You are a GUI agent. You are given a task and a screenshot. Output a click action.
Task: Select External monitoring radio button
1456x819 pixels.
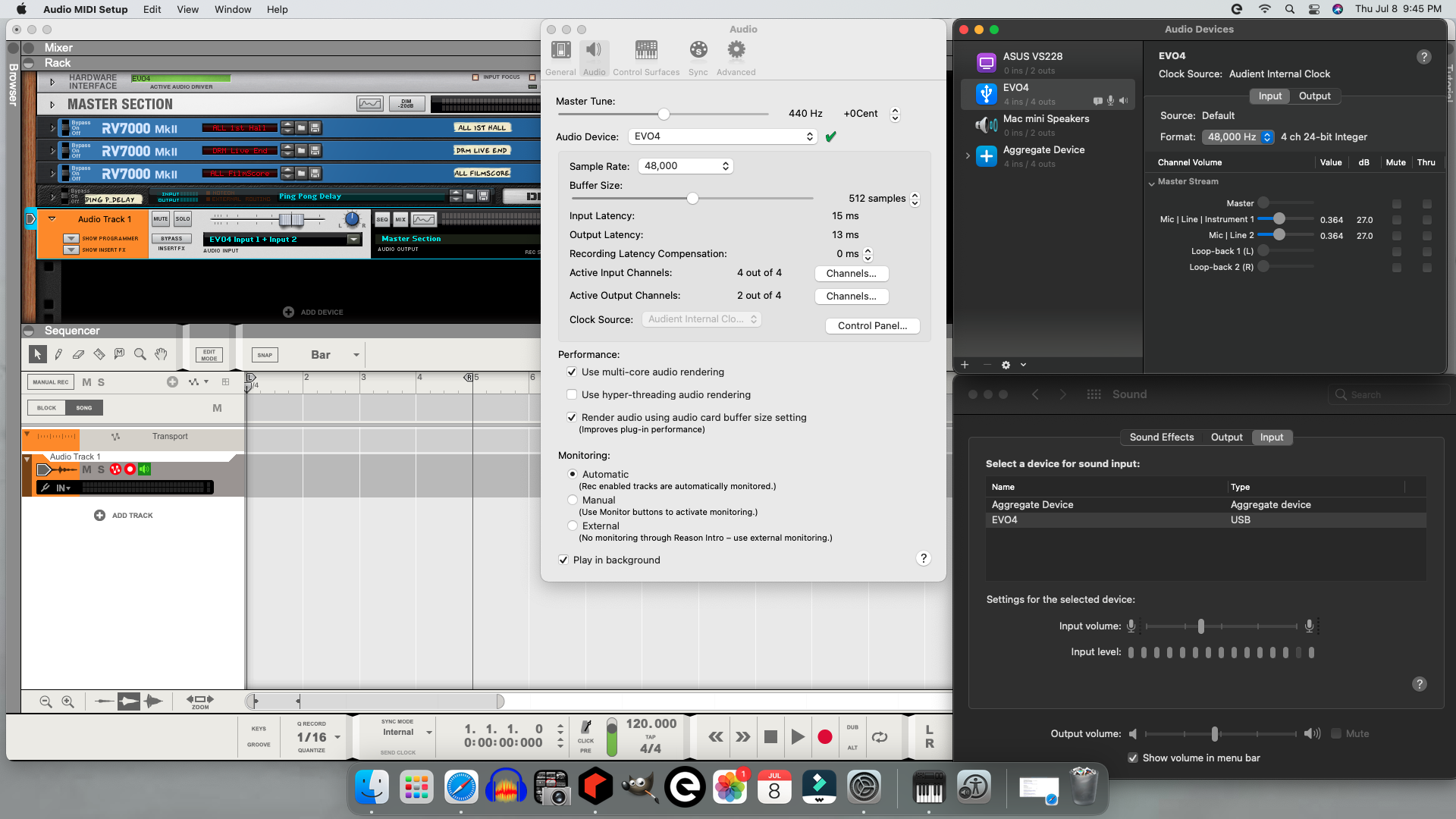pyautogui.click(x=573, y=526)
